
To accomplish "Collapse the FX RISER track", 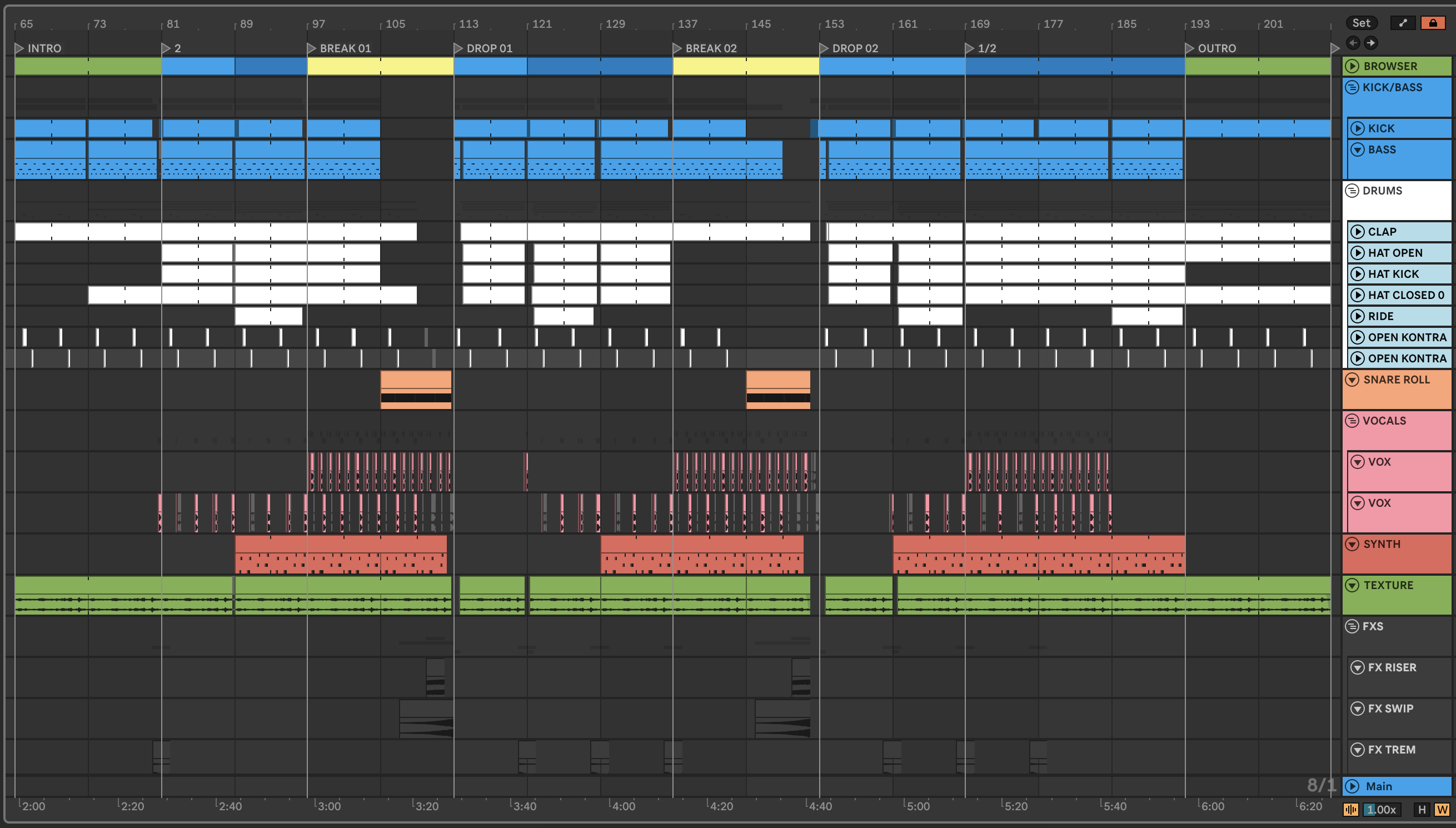I will 1358,667.
